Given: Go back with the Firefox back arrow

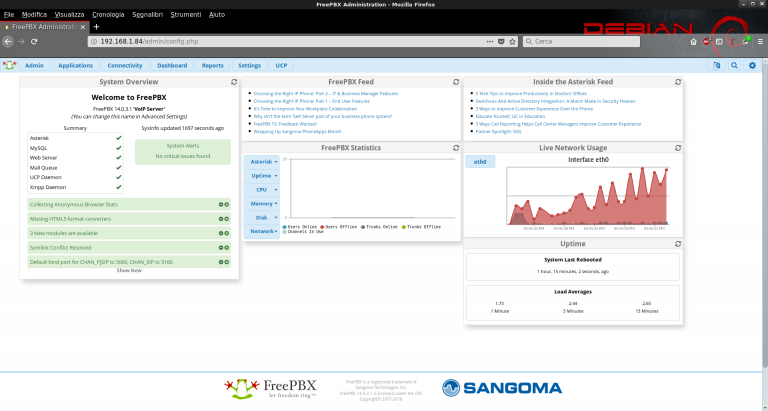Looking at the screenshot, I should 8,42.
